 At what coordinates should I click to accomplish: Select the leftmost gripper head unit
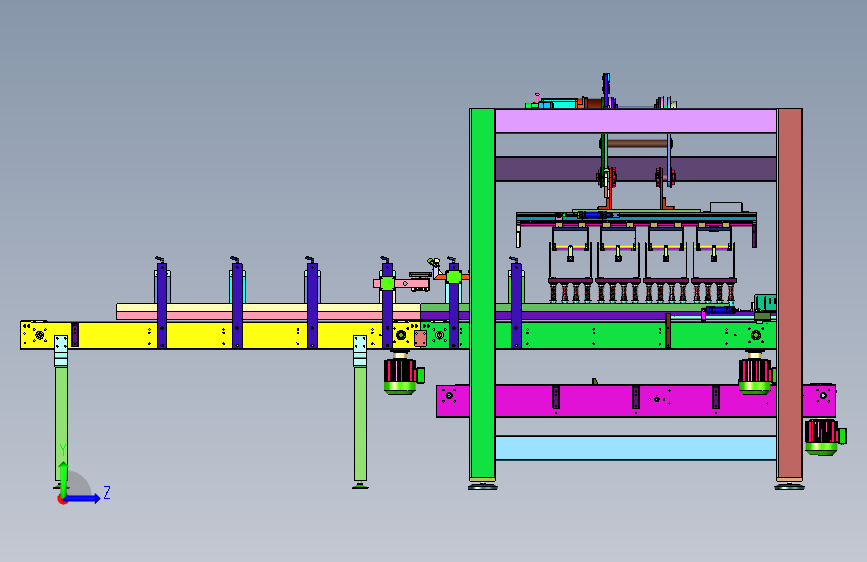click(570, 264)
